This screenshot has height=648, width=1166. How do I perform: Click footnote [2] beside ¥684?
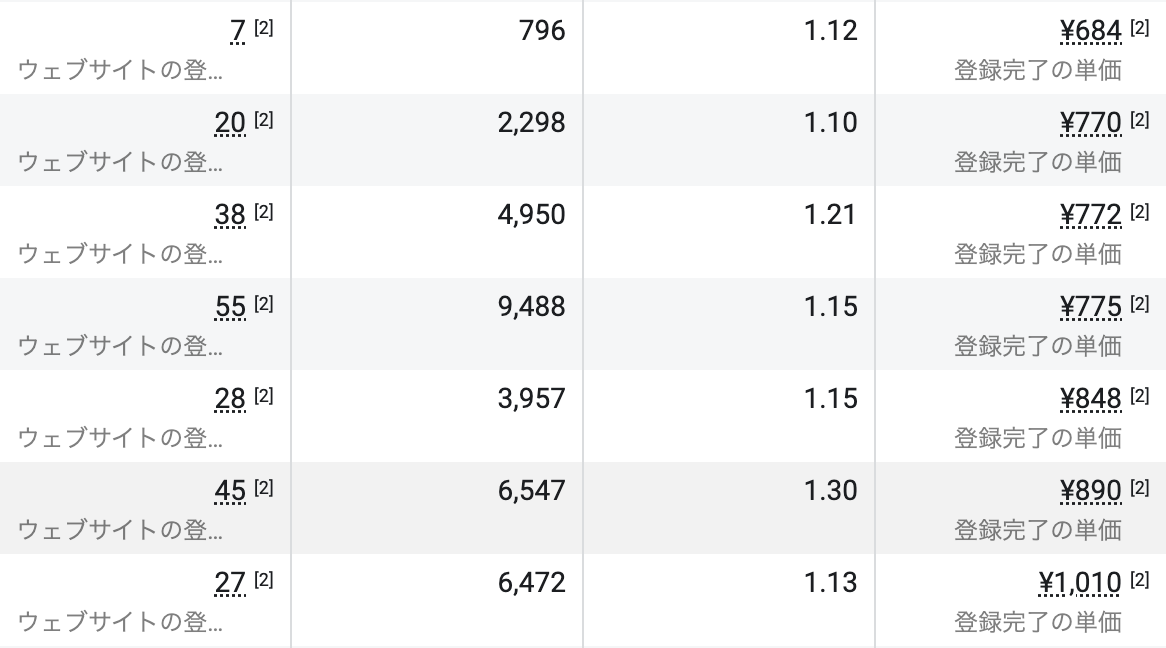(x=1139, y=28)
